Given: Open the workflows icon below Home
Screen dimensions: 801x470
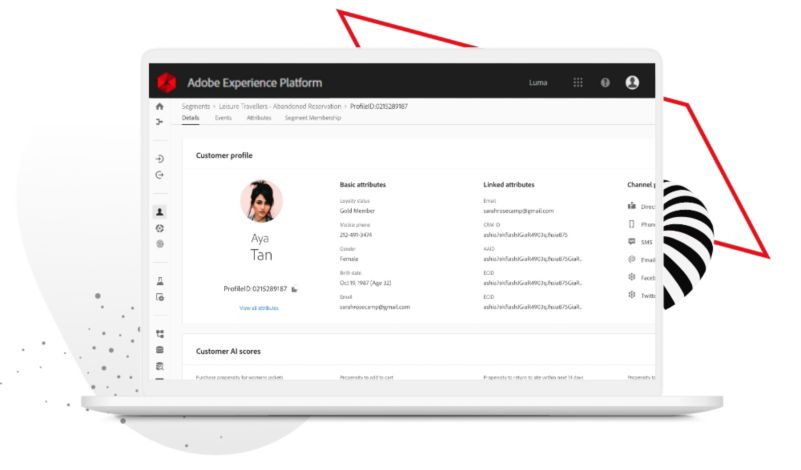Looking at the screenshot, I should [x=159, y=122].
